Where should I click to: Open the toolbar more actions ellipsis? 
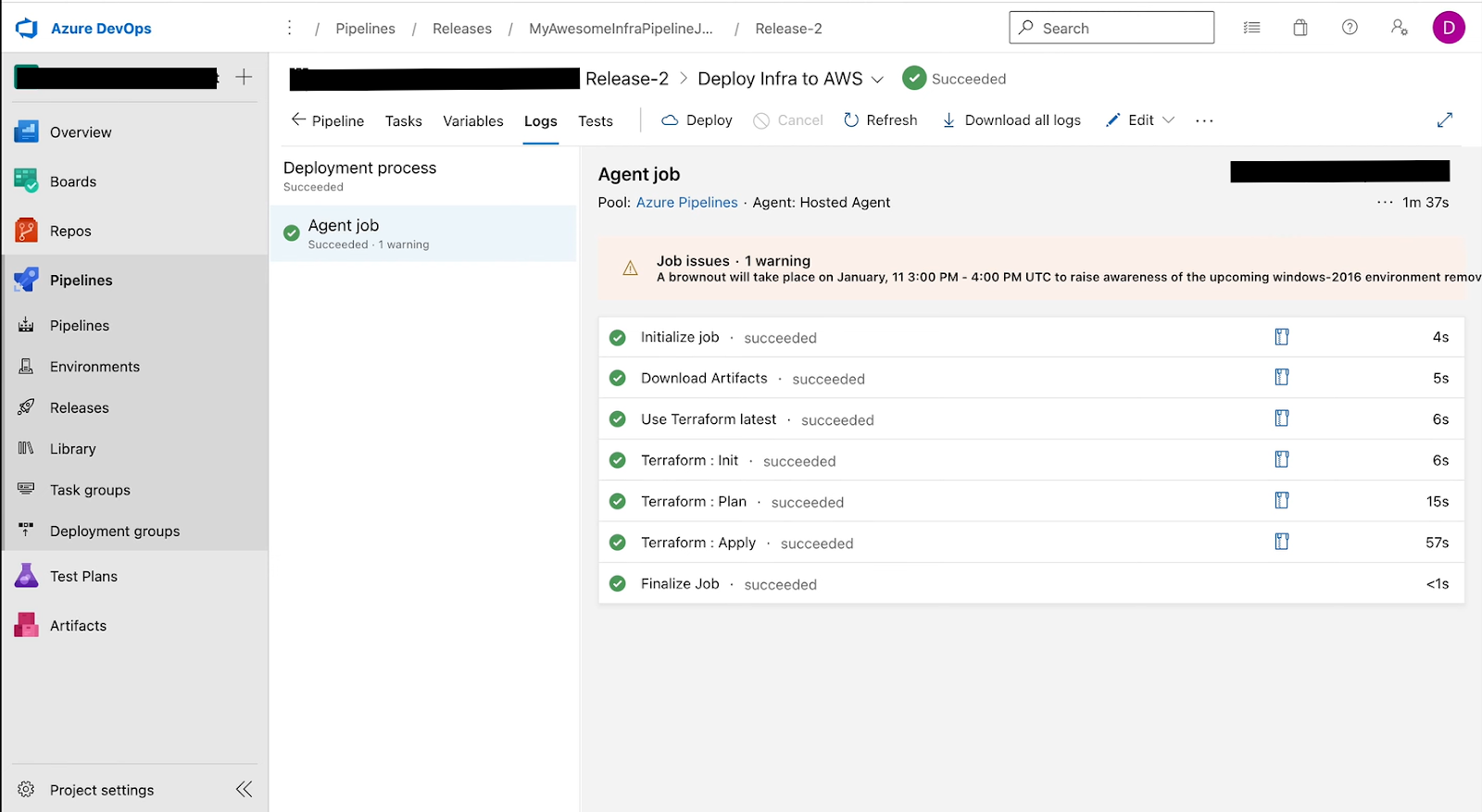point(1204,120)
